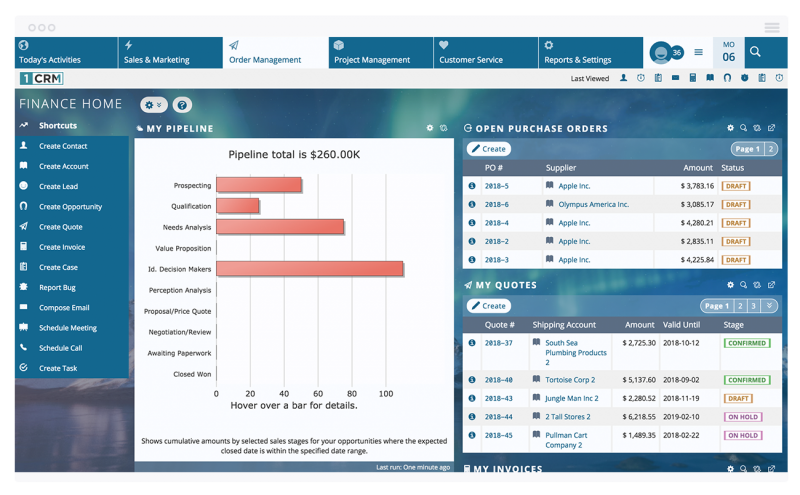Image resolution: width=800 pixels, height=495 pixels.
Task: Open the user avatar profile menu
Action: [x=660, y=53]
